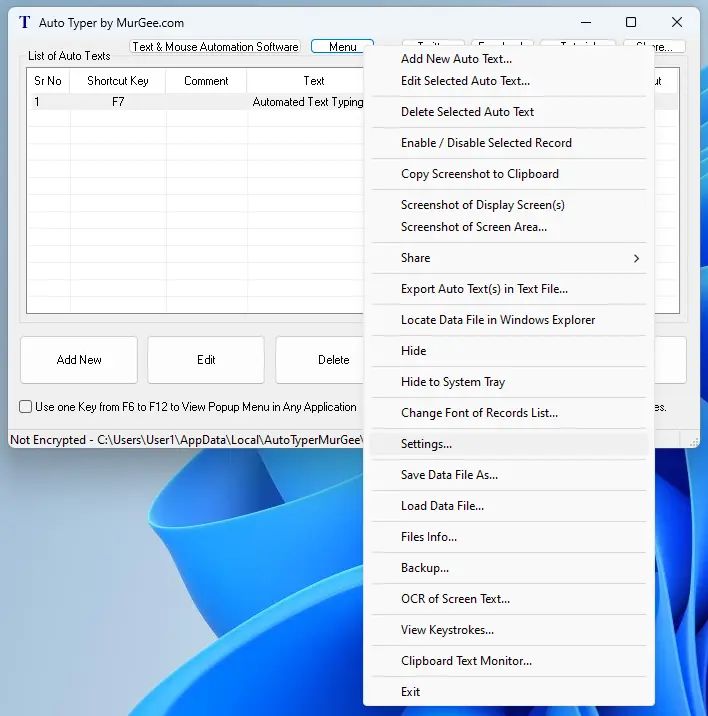This screenshot has height=716, width=708.
Task: Select the Hide menu entry
Action: [x=509, y=351]
